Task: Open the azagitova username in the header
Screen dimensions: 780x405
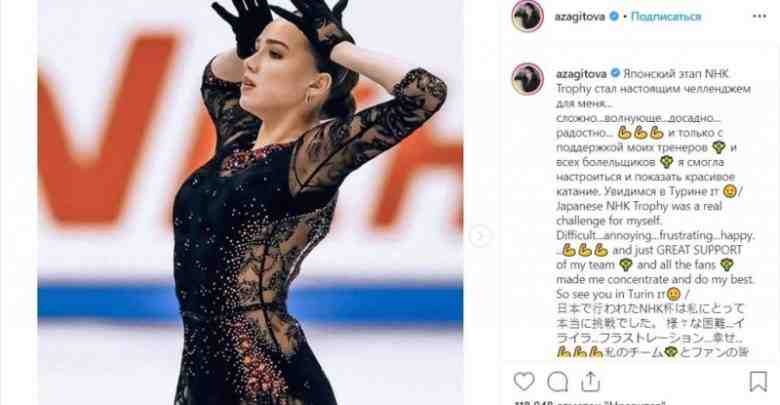Action: 580,16
